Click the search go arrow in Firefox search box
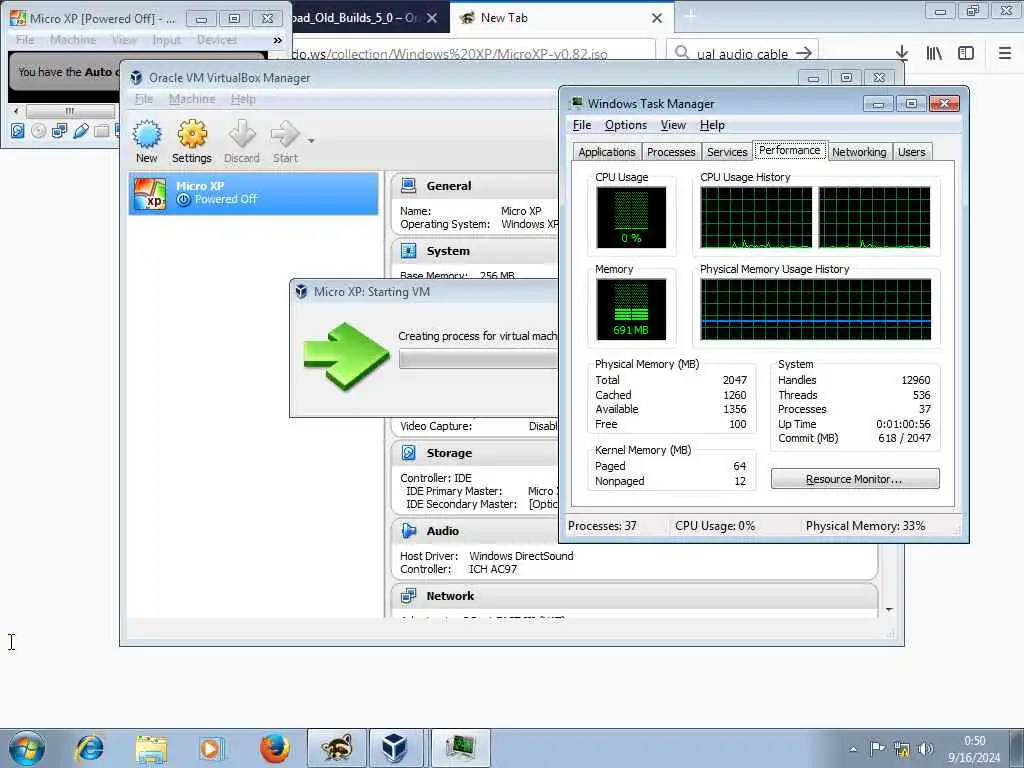 804,53
